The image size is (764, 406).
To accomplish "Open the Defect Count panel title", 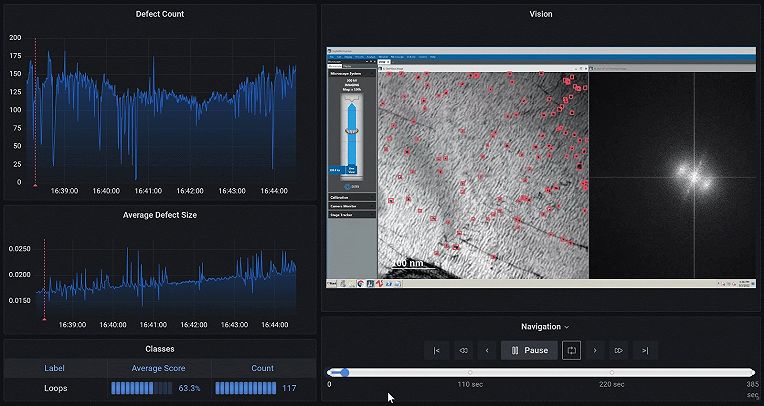I will [x=159, y=14].
